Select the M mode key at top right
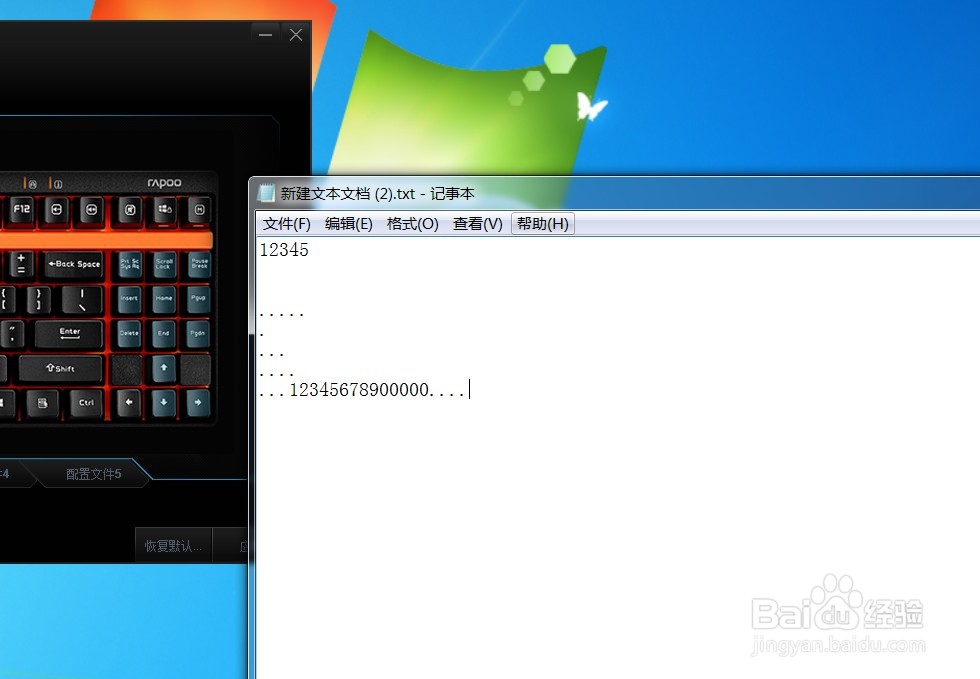 (199, 210)
